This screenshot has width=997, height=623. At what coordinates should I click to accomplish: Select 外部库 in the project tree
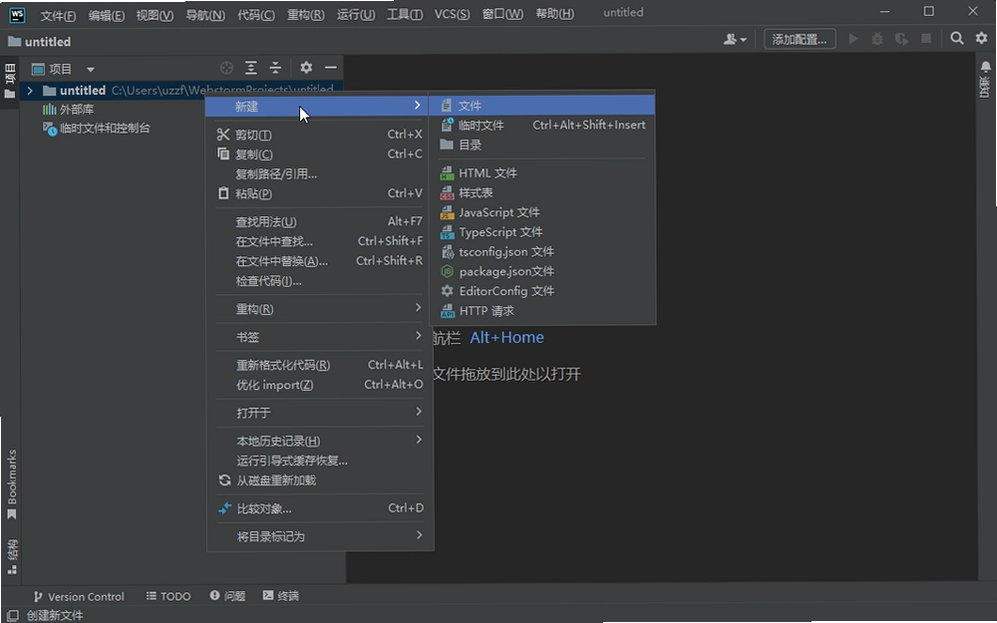coord(68,109)
